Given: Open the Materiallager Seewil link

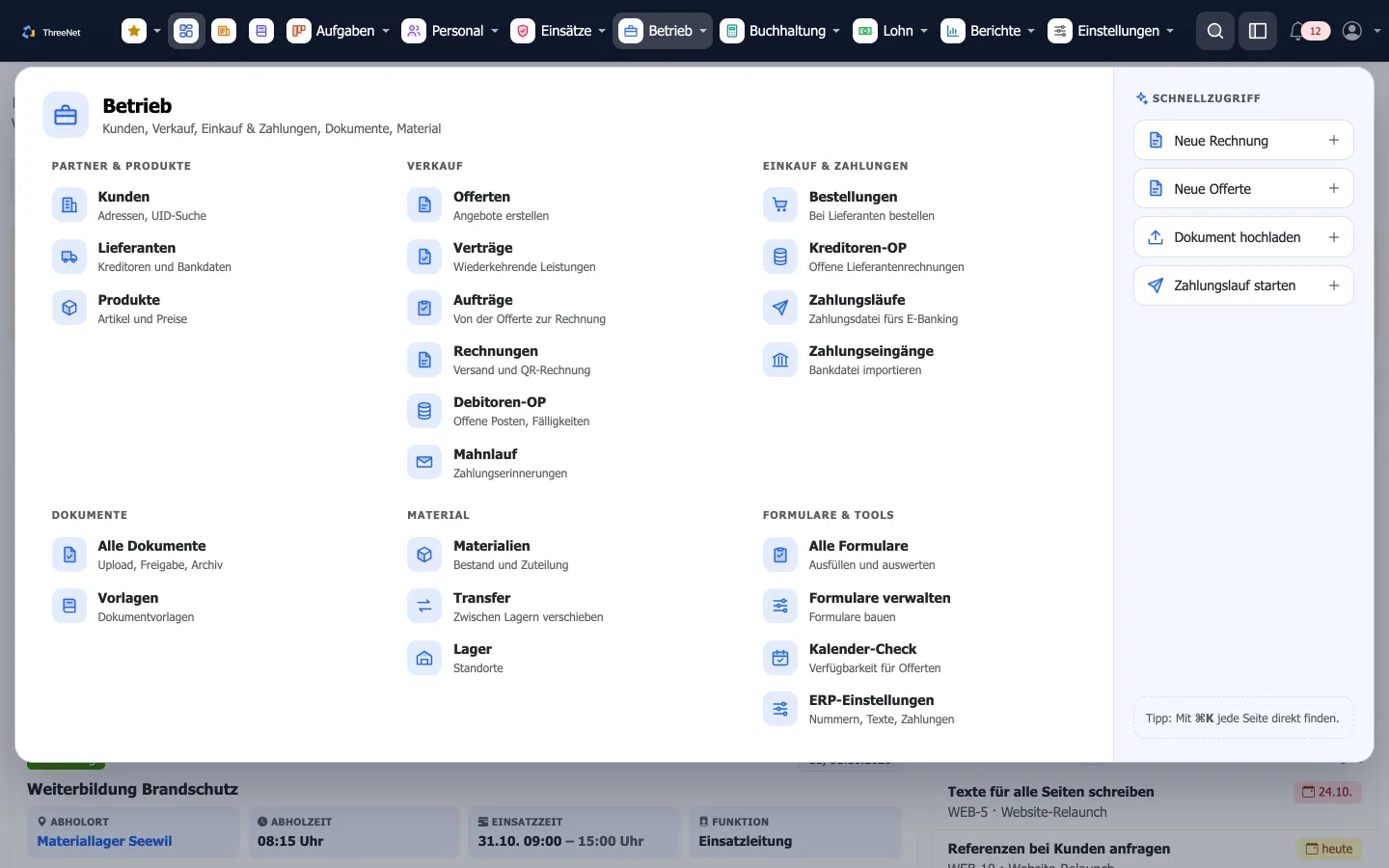Looking at the screenshot, I should 104,841.
